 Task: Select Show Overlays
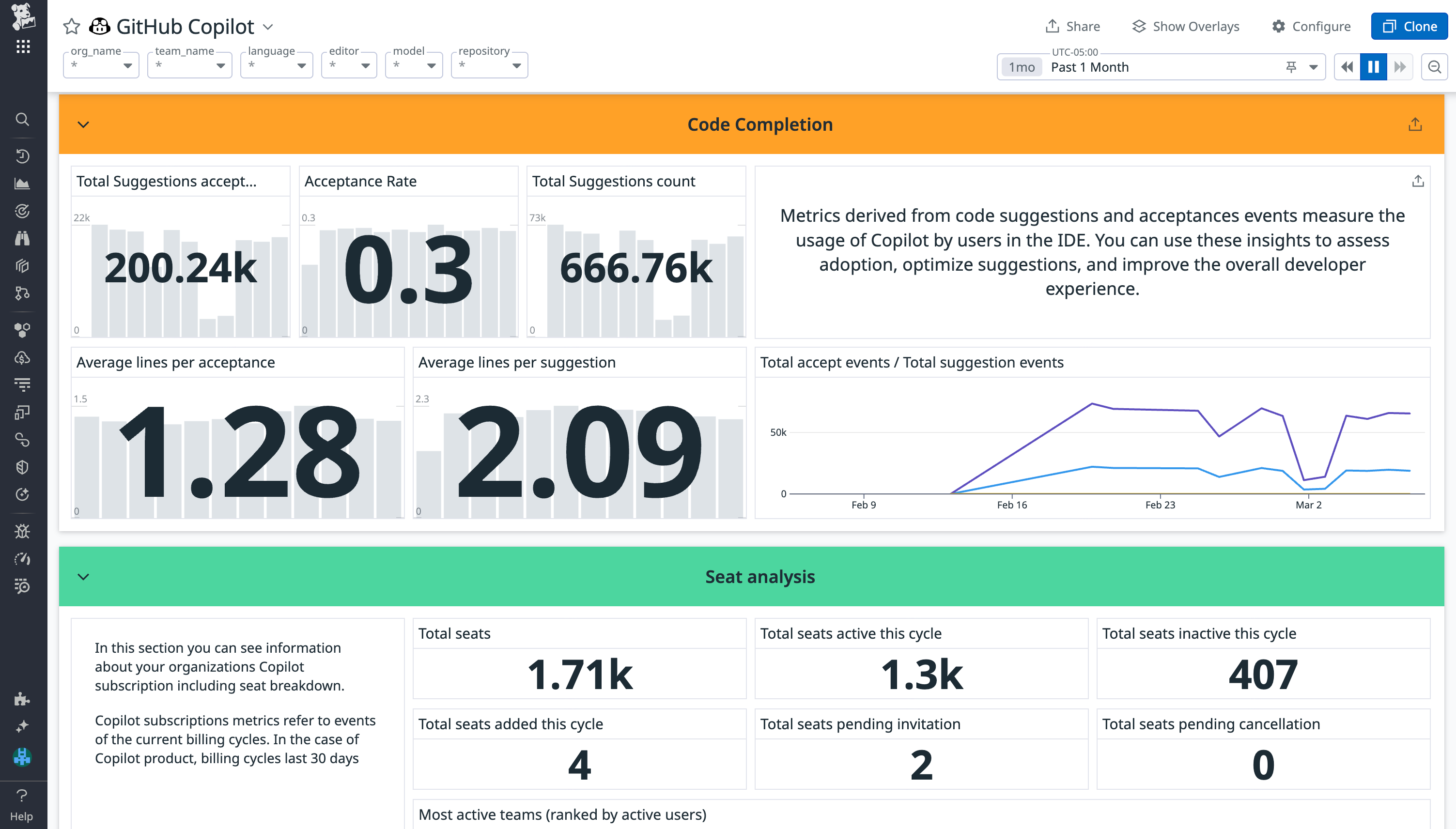(1185, 26)
